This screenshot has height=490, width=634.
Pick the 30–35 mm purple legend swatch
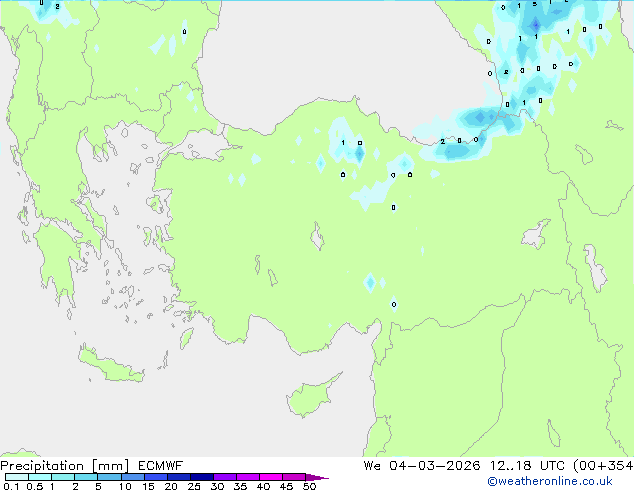point(224,477)
